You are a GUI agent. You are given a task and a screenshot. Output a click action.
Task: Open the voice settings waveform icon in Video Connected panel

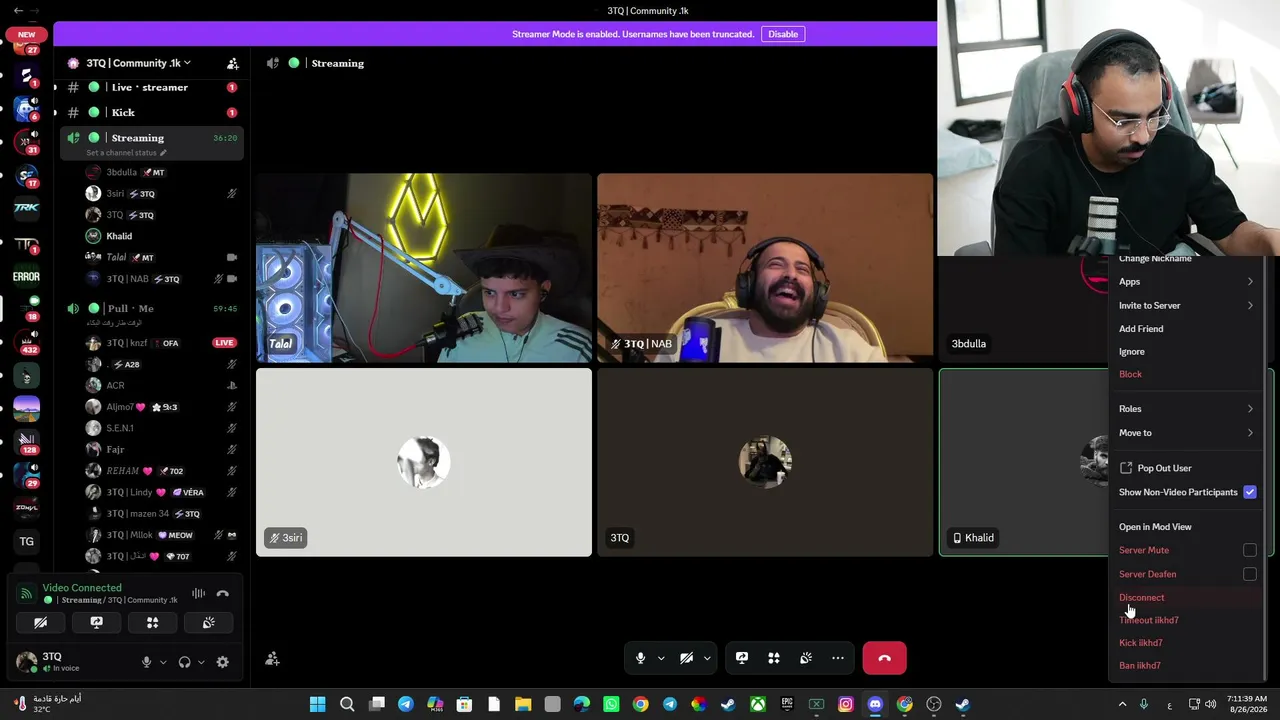tap(198, 594)
